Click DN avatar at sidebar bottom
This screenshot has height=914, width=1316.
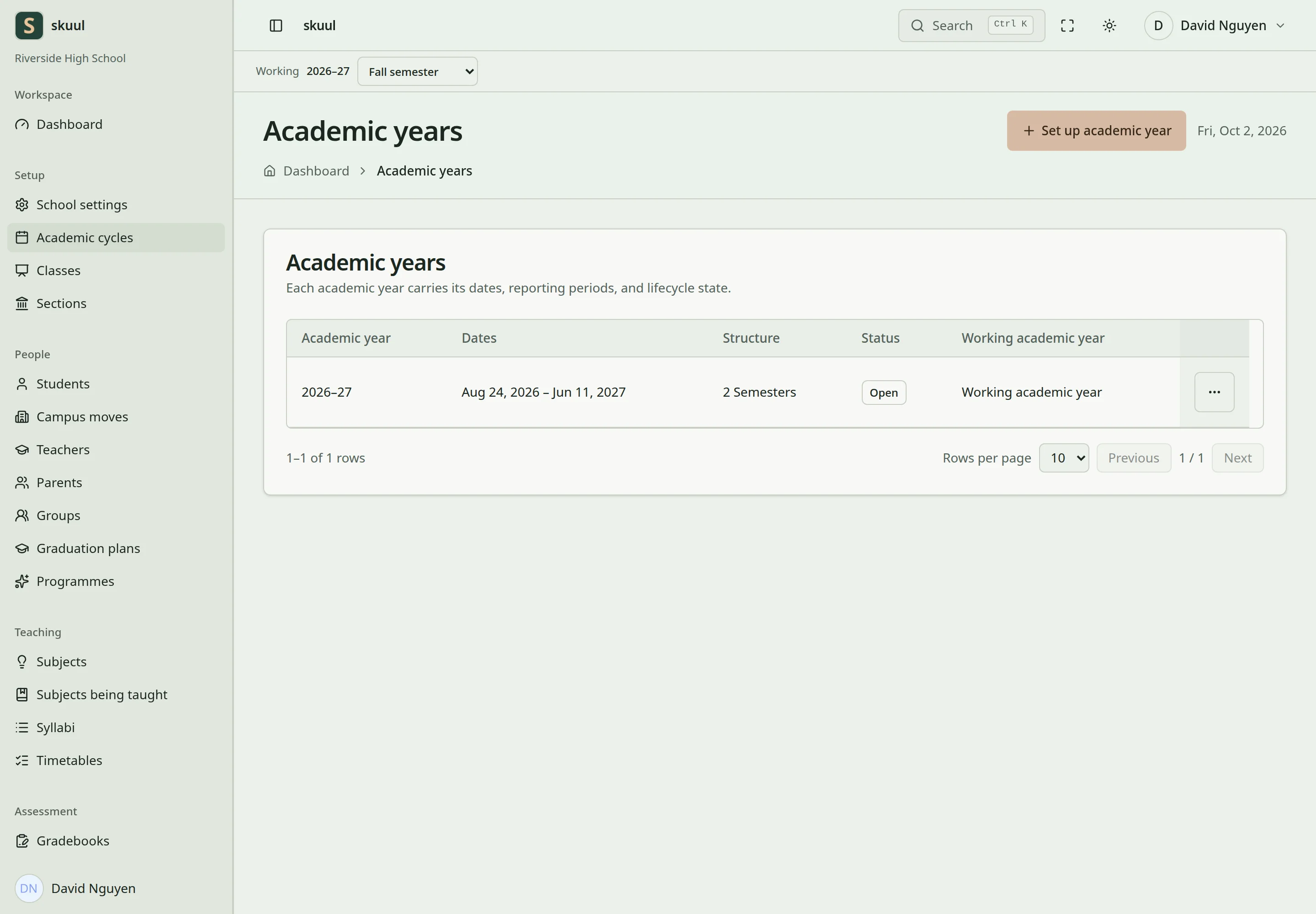pyautogui.click(x=29, y=888)
